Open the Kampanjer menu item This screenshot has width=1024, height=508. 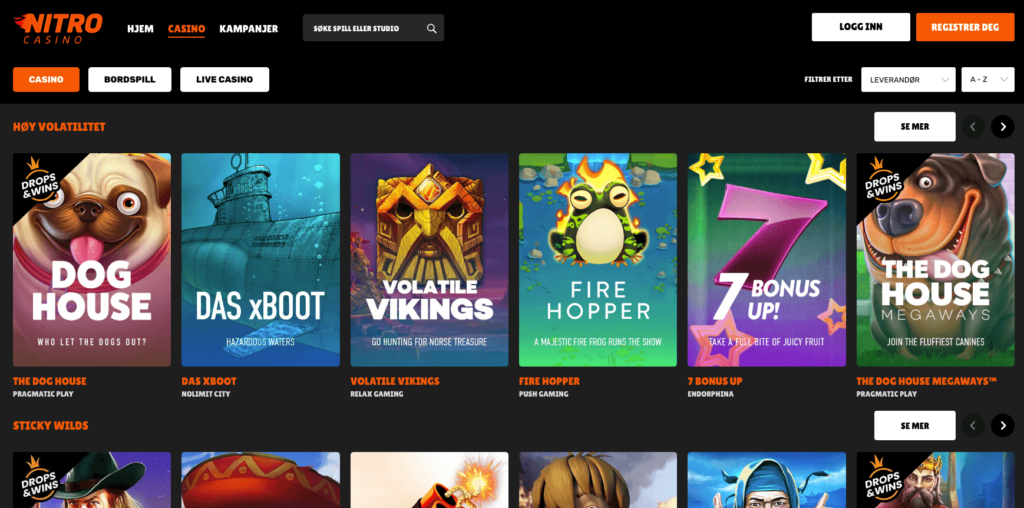click(249, 29)
